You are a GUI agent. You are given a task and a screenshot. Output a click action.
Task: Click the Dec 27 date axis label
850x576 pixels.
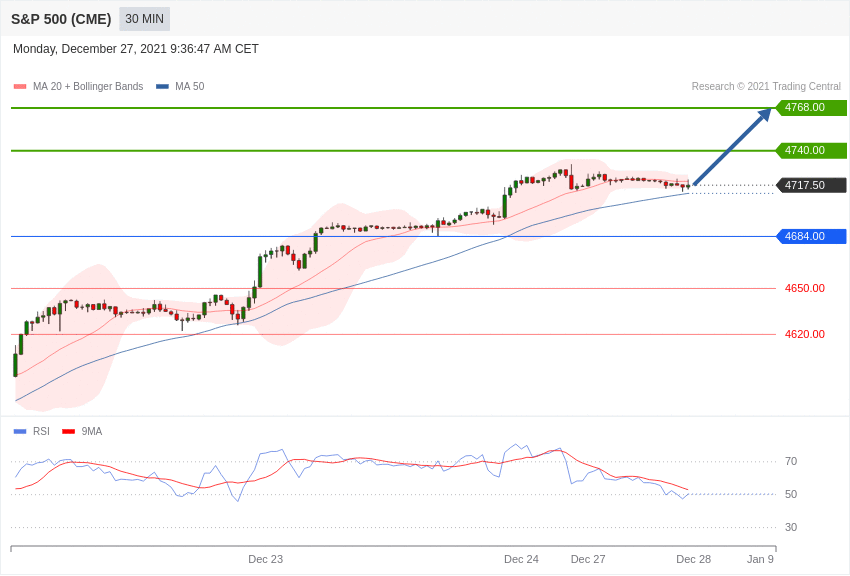588,559
